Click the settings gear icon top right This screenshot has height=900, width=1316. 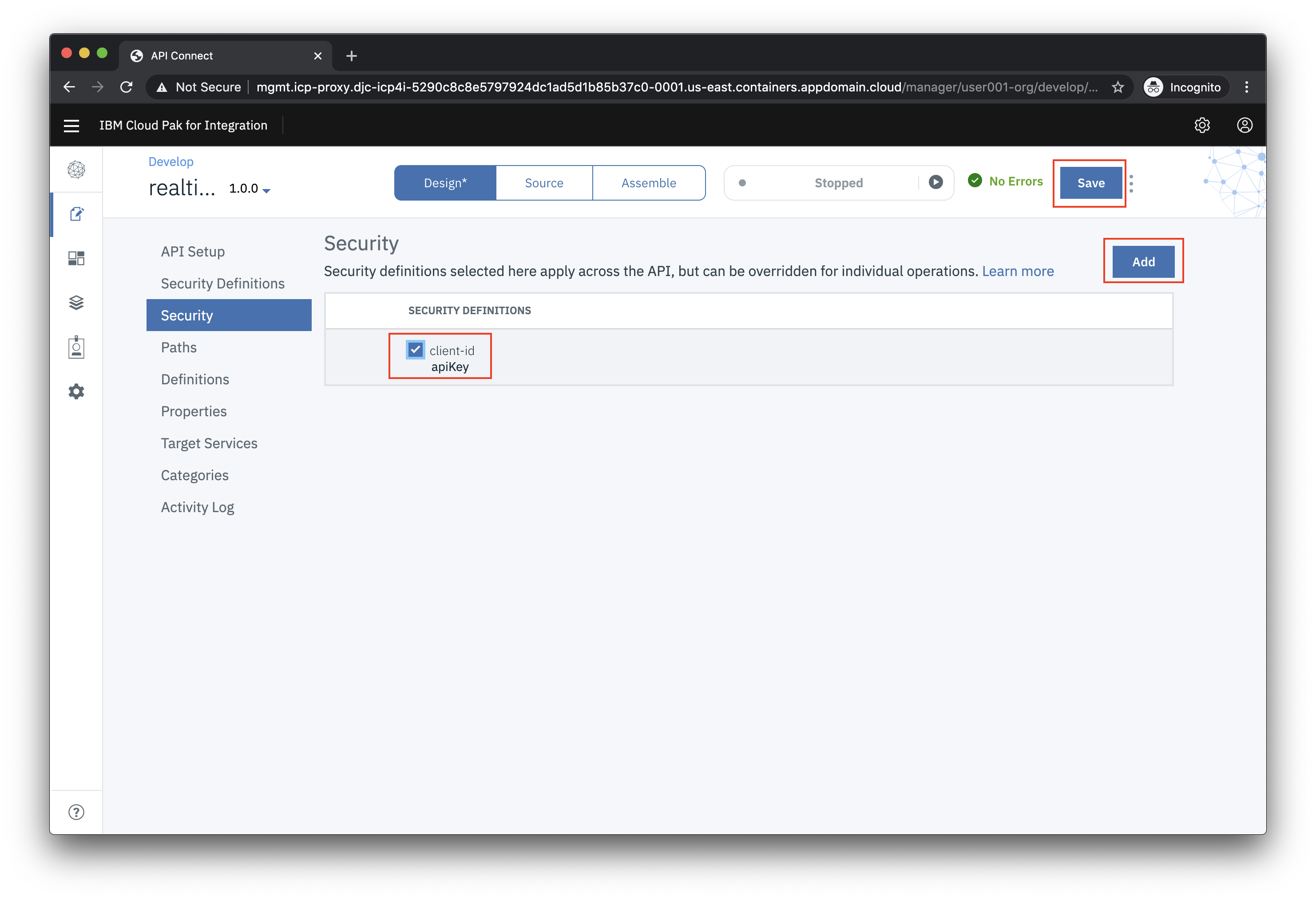1201,125
